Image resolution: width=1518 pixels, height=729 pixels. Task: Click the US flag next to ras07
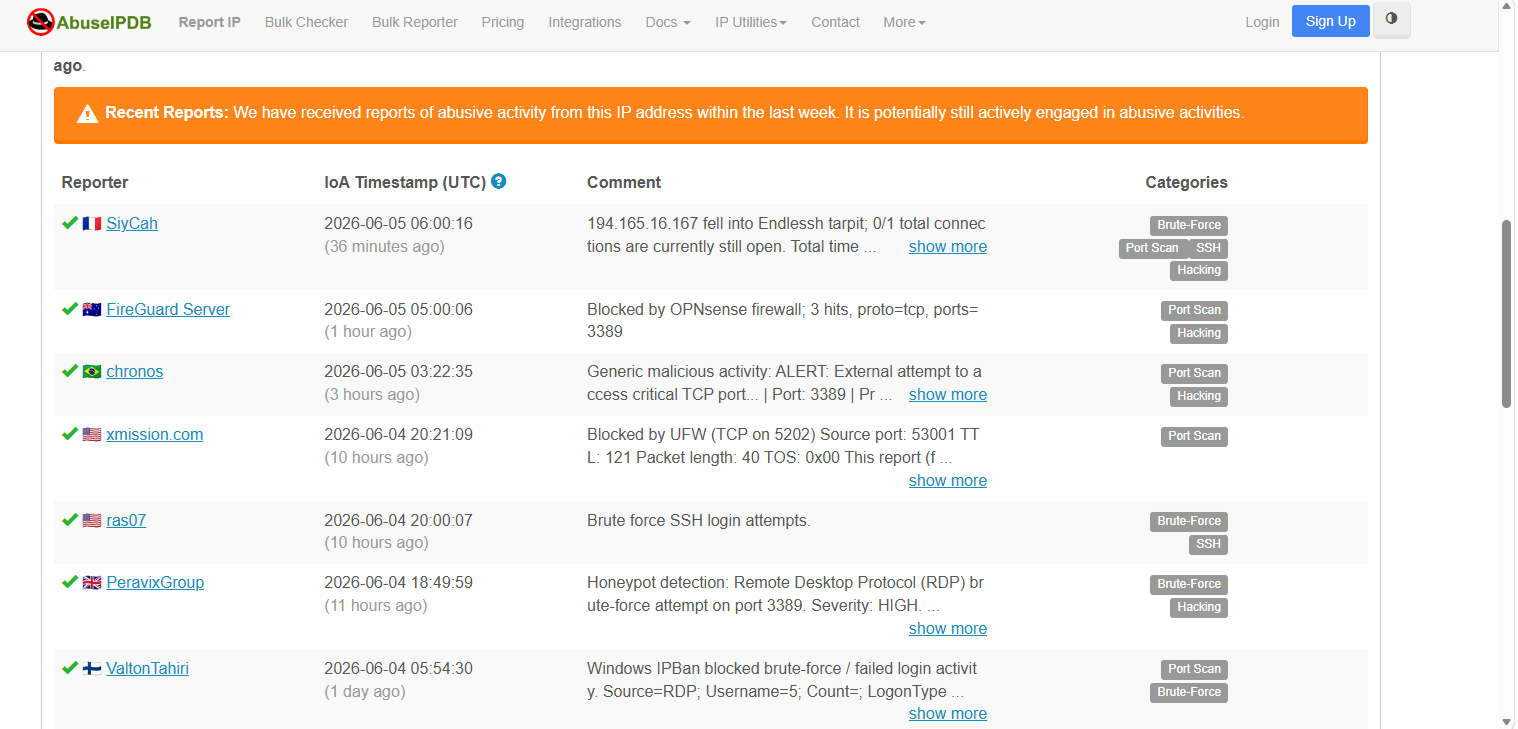point(92,521)
